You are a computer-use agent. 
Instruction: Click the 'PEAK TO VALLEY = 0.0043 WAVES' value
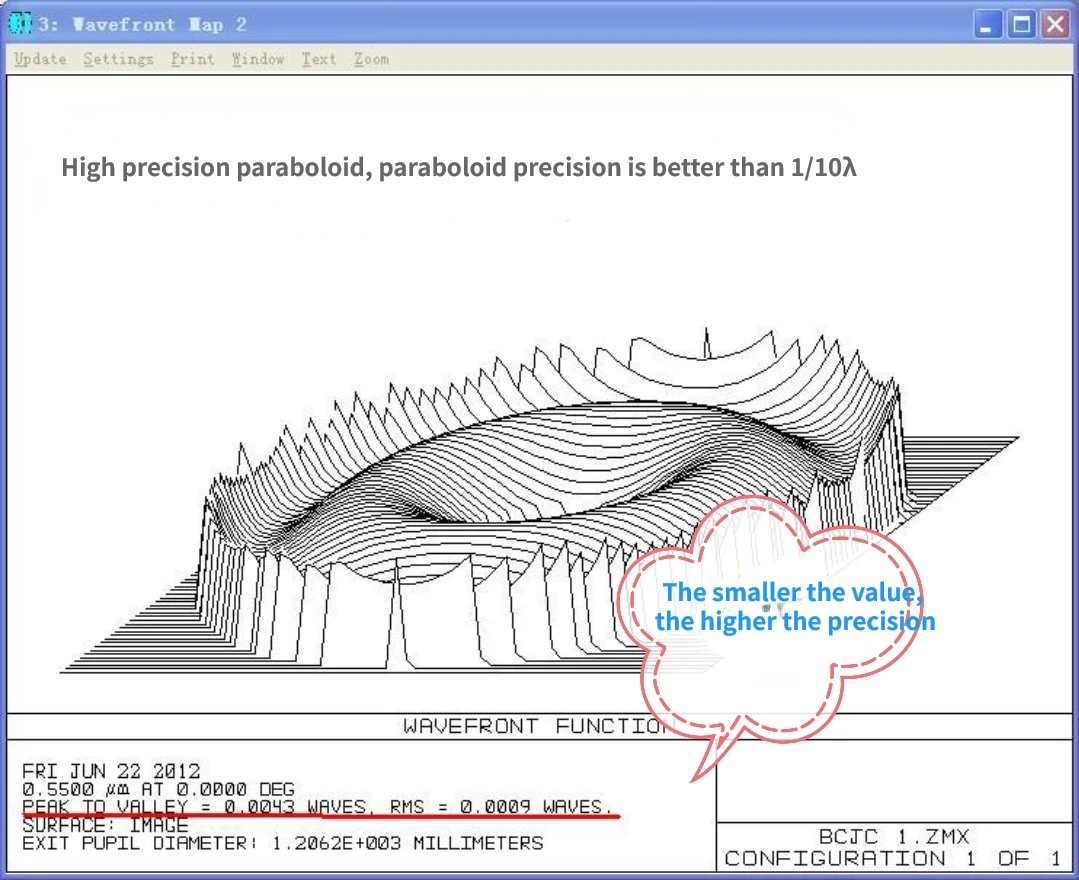click(195, 806)
